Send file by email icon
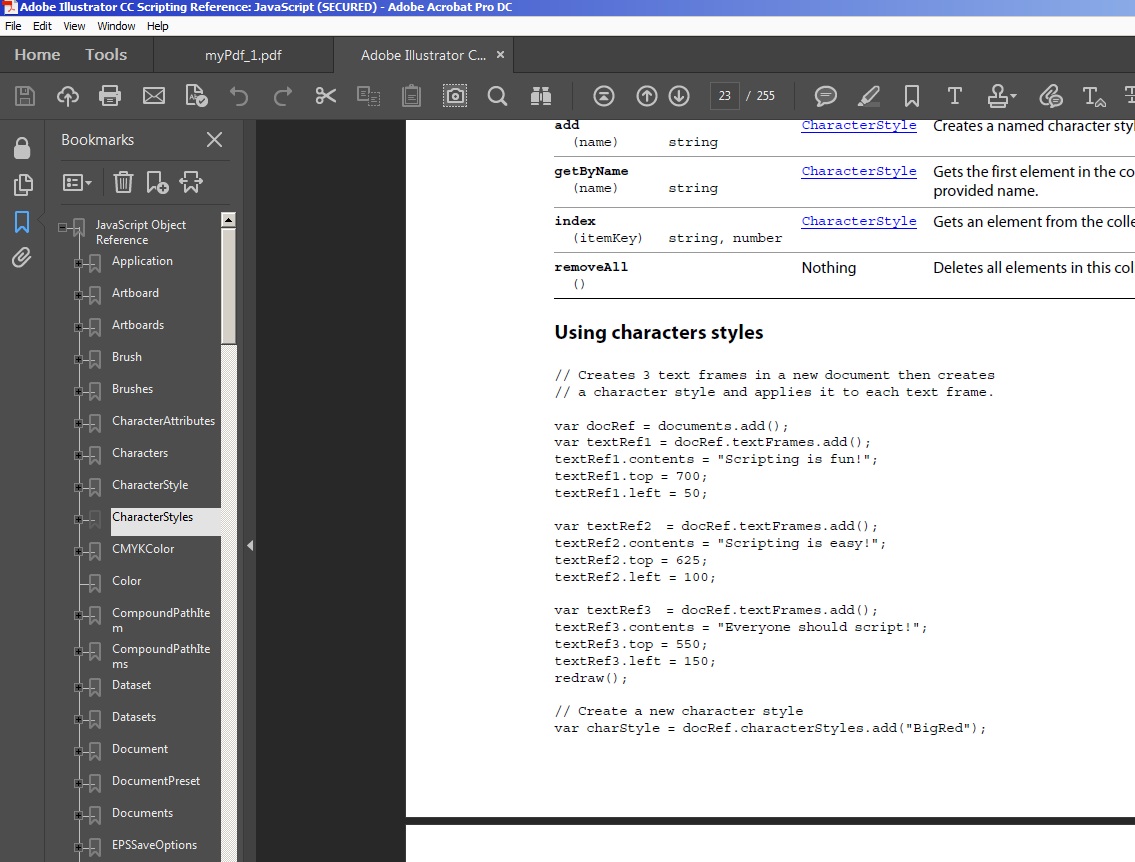Viewport: 1135px width, 862px height. [x=153, y=96]
